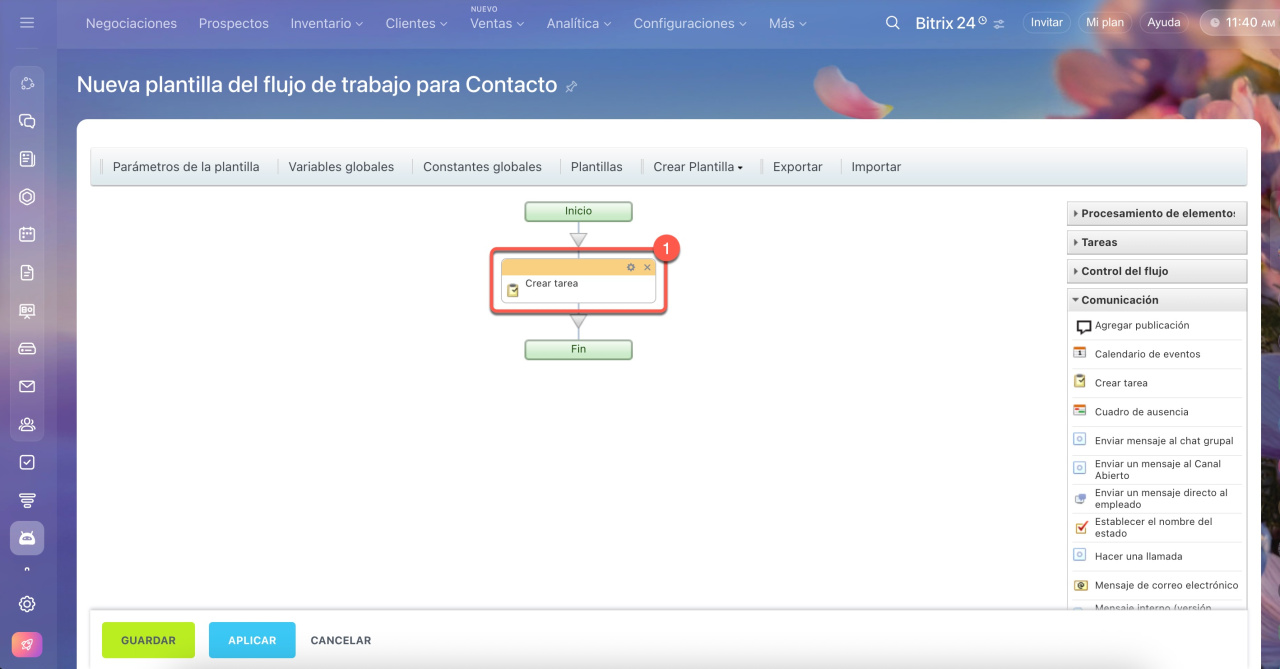Go to Prospectos in top menu

click(x=234, y=23)
